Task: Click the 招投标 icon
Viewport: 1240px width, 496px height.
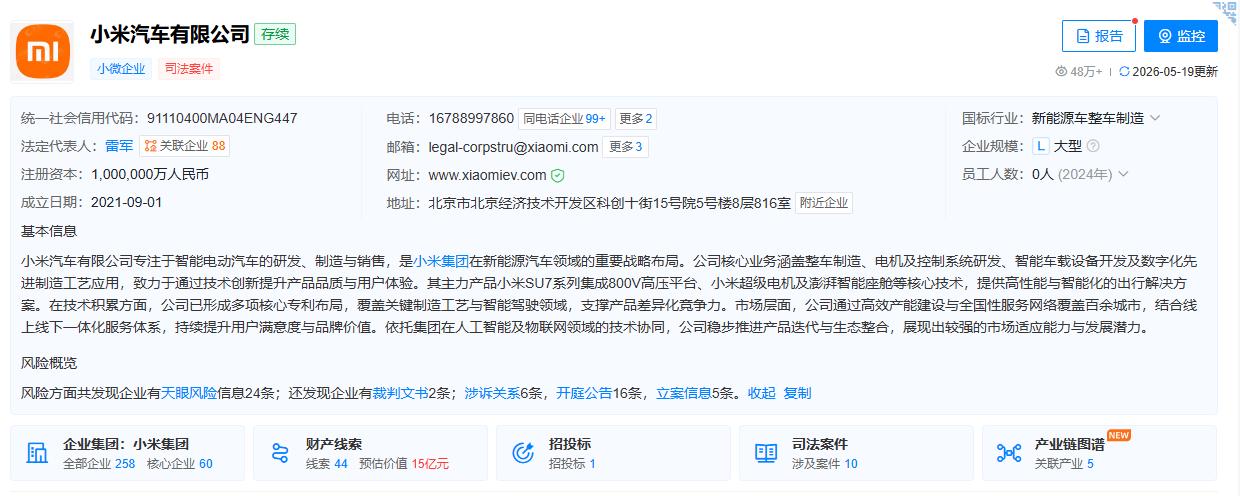Action: coord(523,453)
